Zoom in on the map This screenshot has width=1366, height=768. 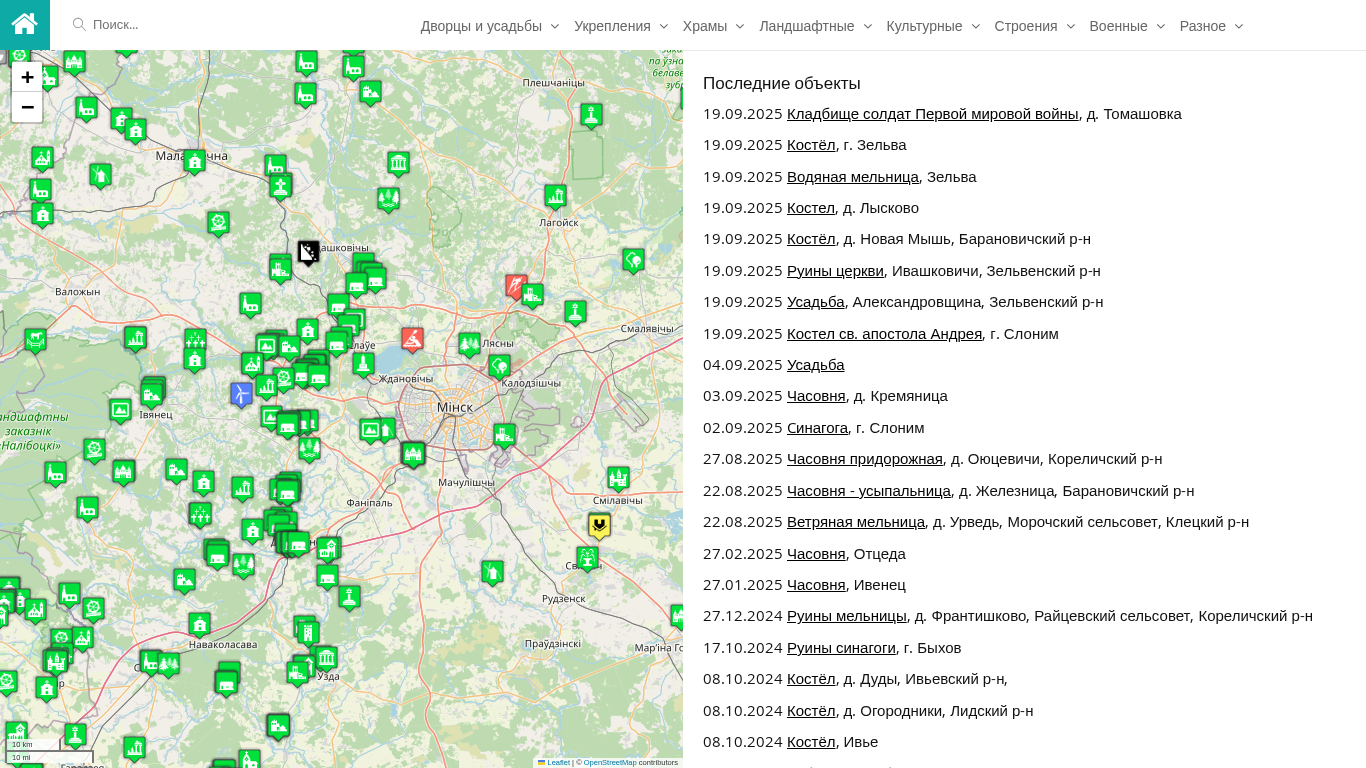click(27, 78)
